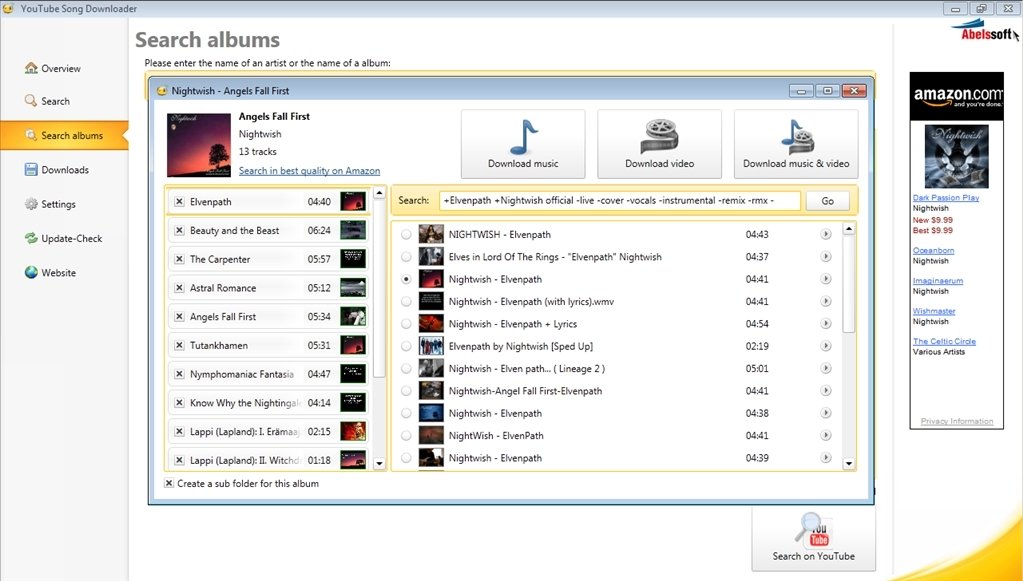Open the Website link in sidebar
This screenshot has width=1023, height=581.
(50, 273)
